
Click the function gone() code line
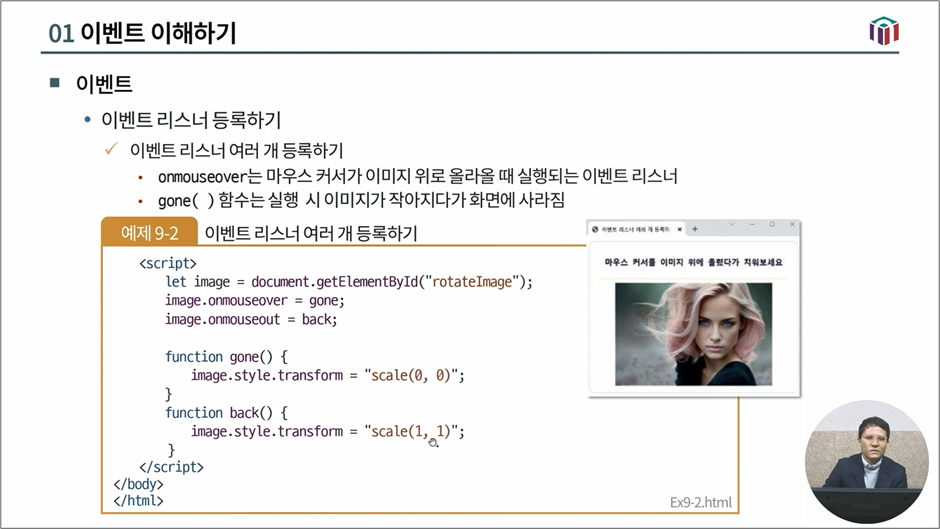(226, 356)
